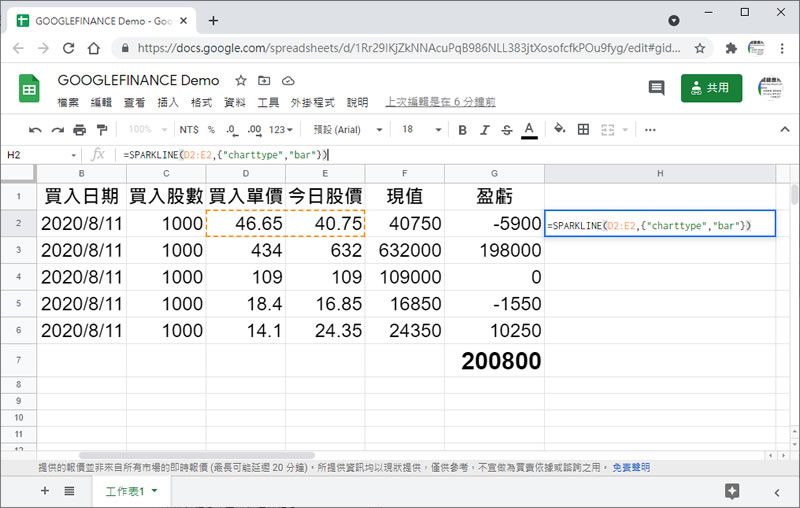Open Chrome's three-dot menu
This screenshot has height=508, width=800.
pos(782,48)
